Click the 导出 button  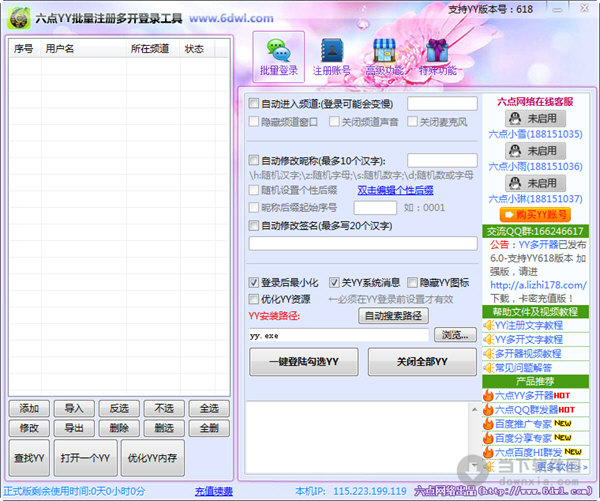pyautogui.click(x=74, y=428)
